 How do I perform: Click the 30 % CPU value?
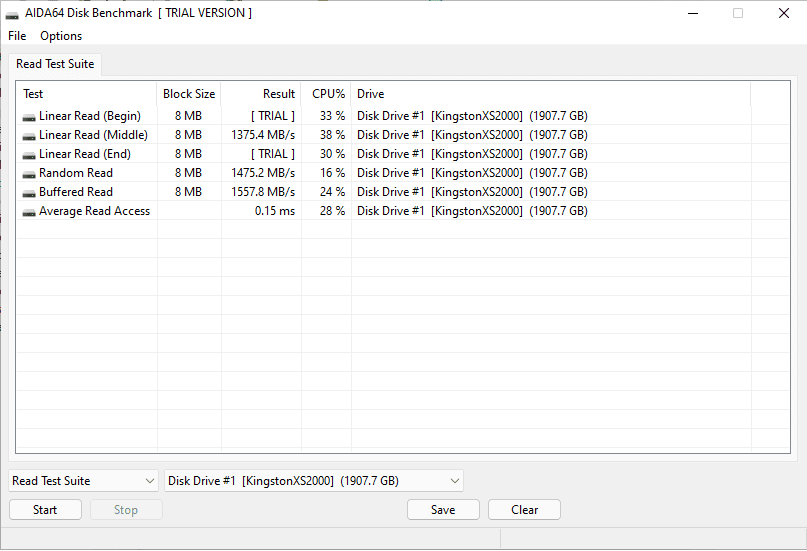(x=332, y=154)
